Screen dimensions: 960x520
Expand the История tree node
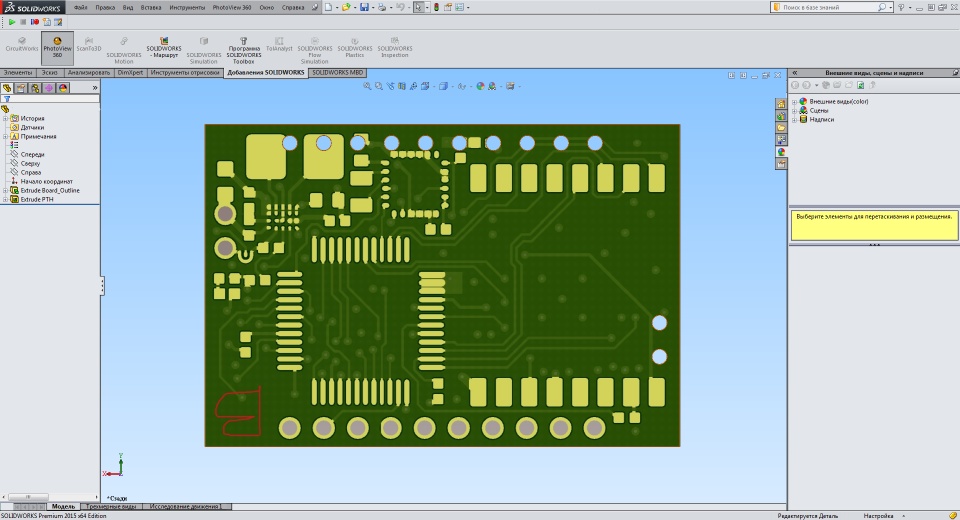click(x=6, y=118)
